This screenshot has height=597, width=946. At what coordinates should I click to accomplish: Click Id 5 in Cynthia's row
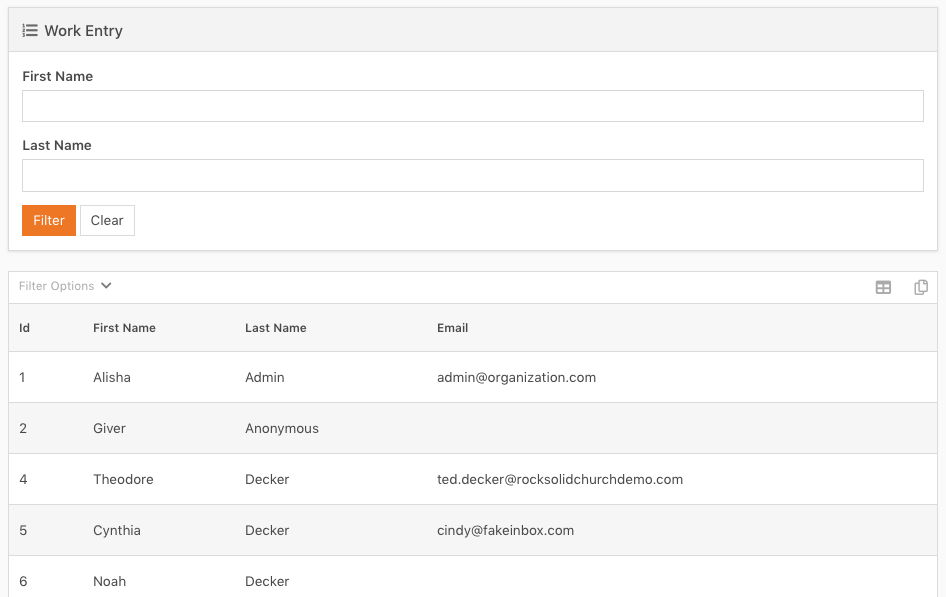click(x=23, y=530)
